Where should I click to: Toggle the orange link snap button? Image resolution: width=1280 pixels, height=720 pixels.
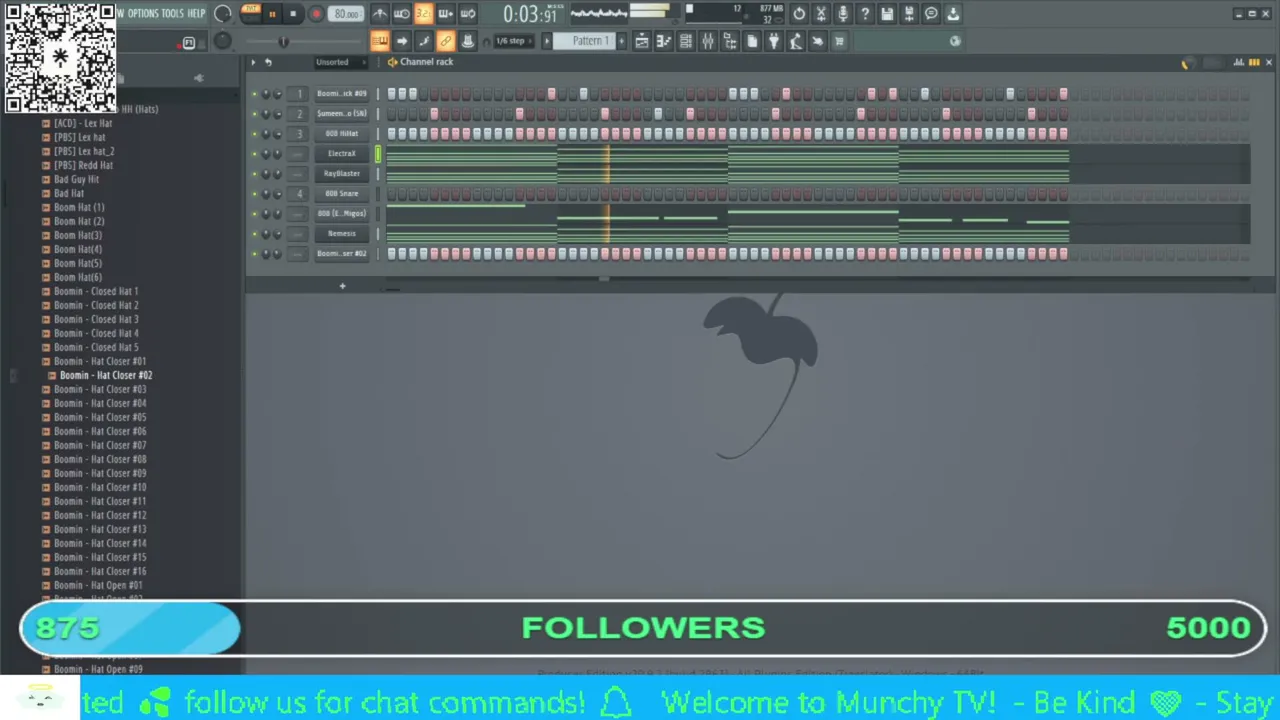pyautogui.click(x=445, y=41)
